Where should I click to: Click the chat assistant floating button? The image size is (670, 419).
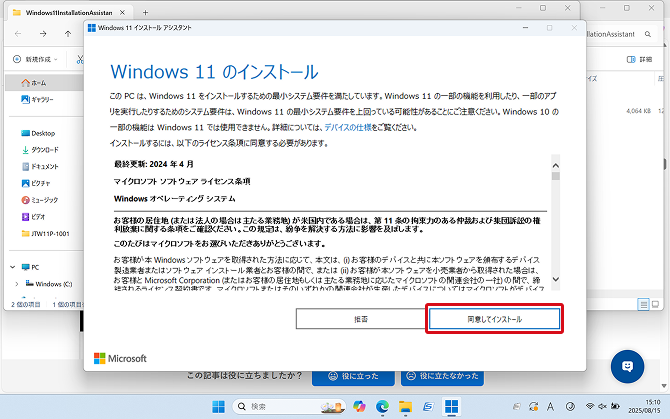[627, 366]
